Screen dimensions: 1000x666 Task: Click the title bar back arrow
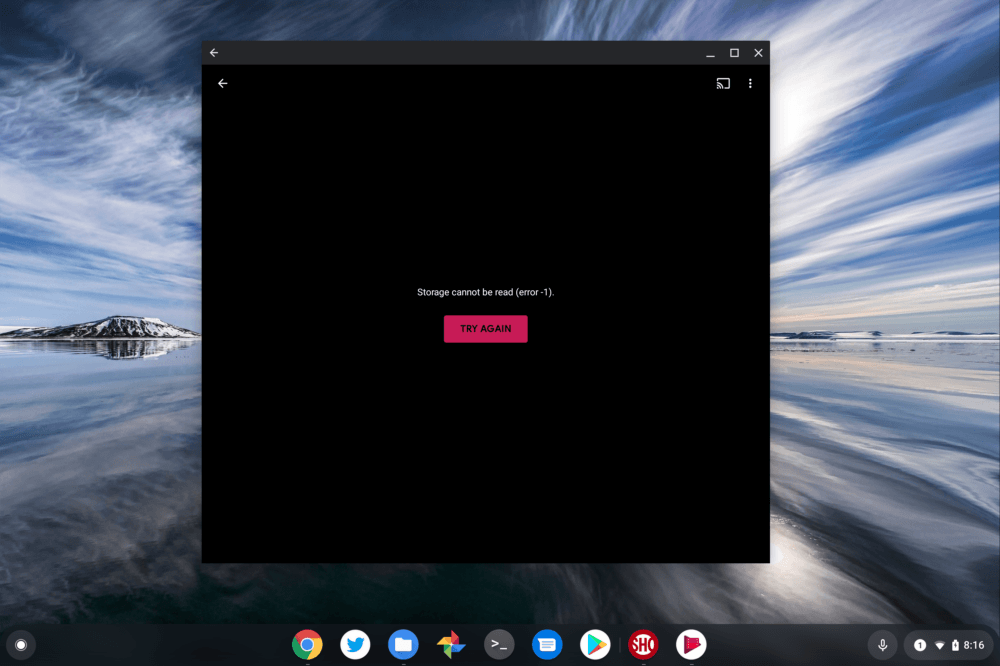coord(214,53)
